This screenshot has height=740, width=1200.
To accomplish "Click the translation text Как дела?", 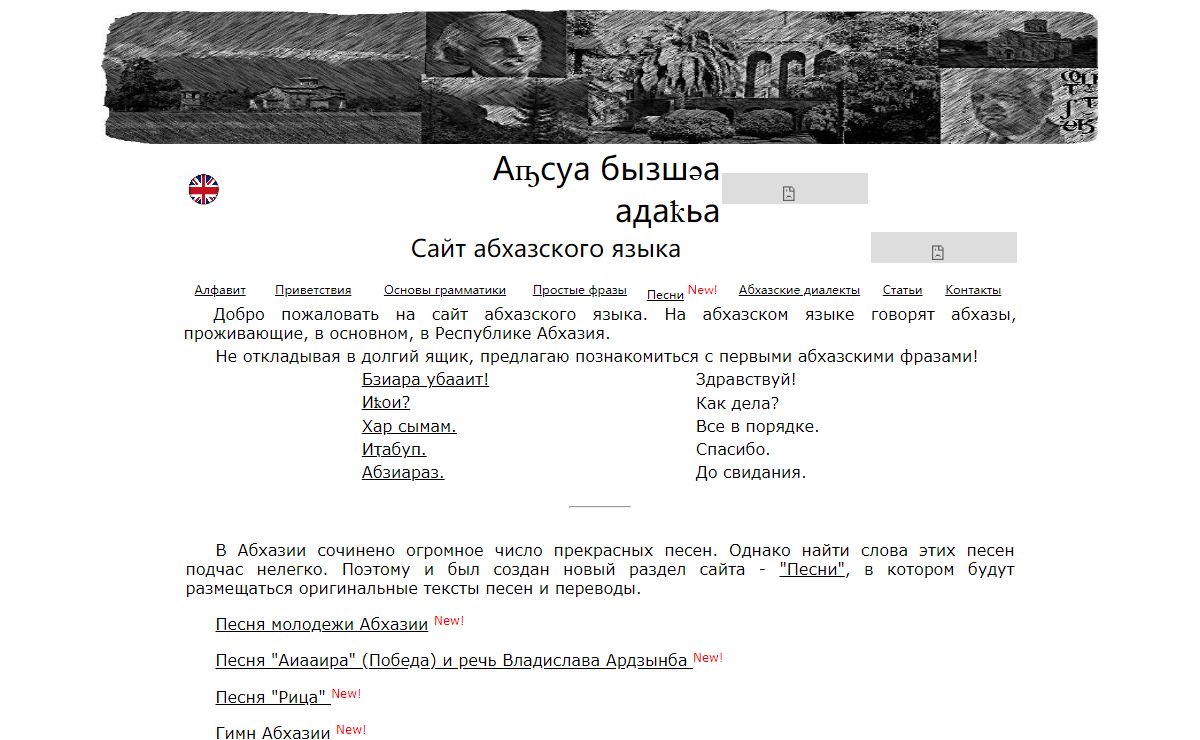I will 737,403.
